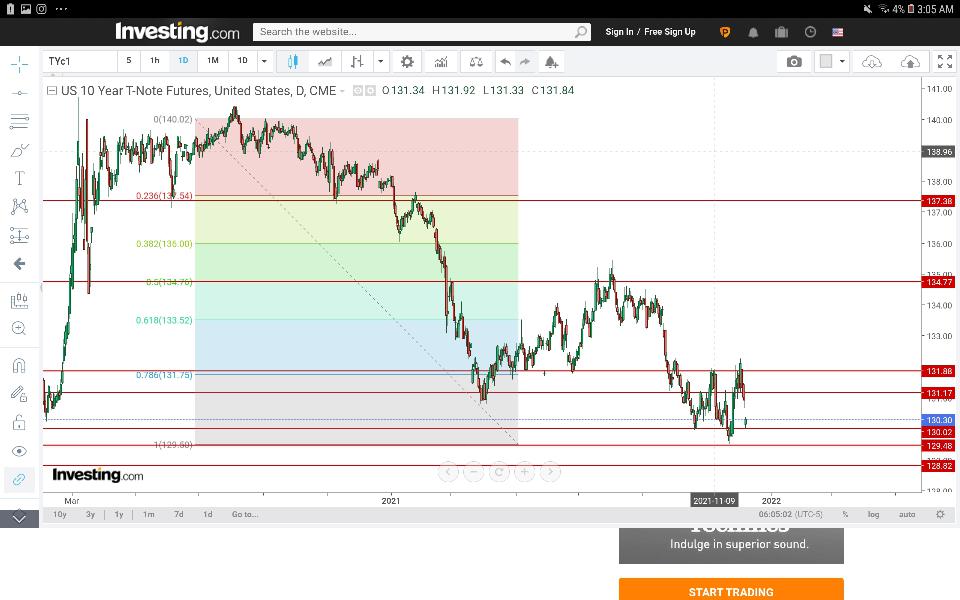The image size is (960, 600).
Task: Click the START TRADING button
Action: [x=731, y=590]
